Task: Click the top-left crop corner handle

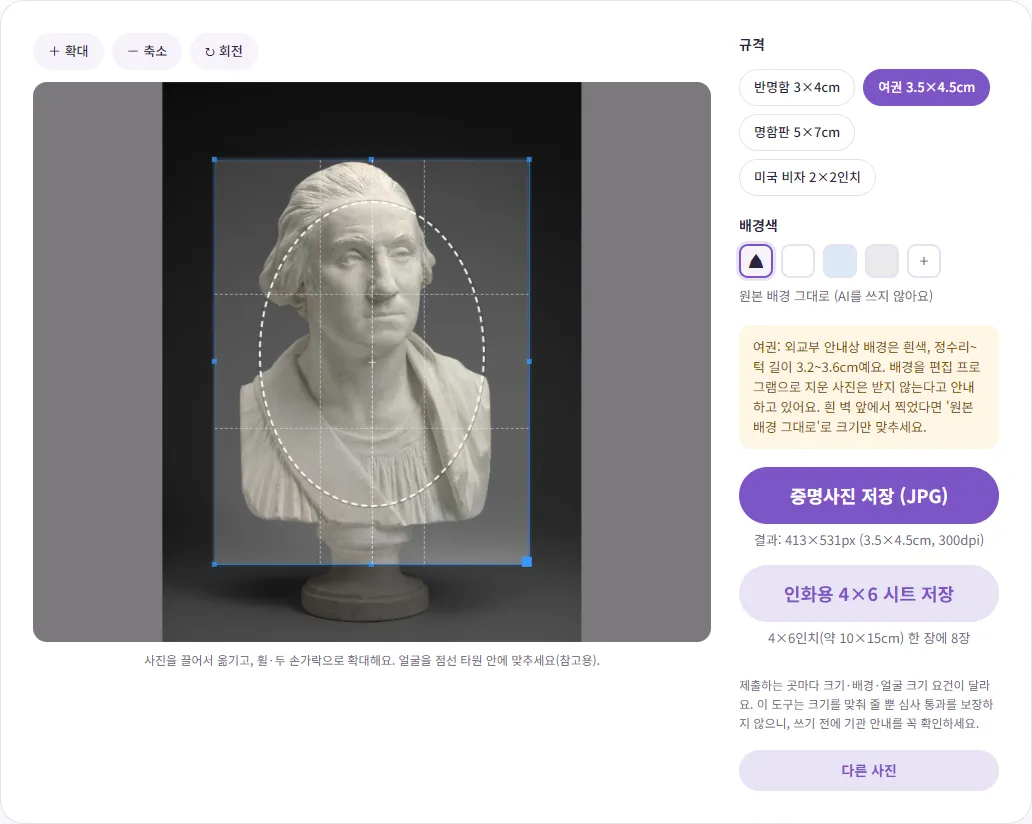Action: pyautogui.click(x=215, y=159)
